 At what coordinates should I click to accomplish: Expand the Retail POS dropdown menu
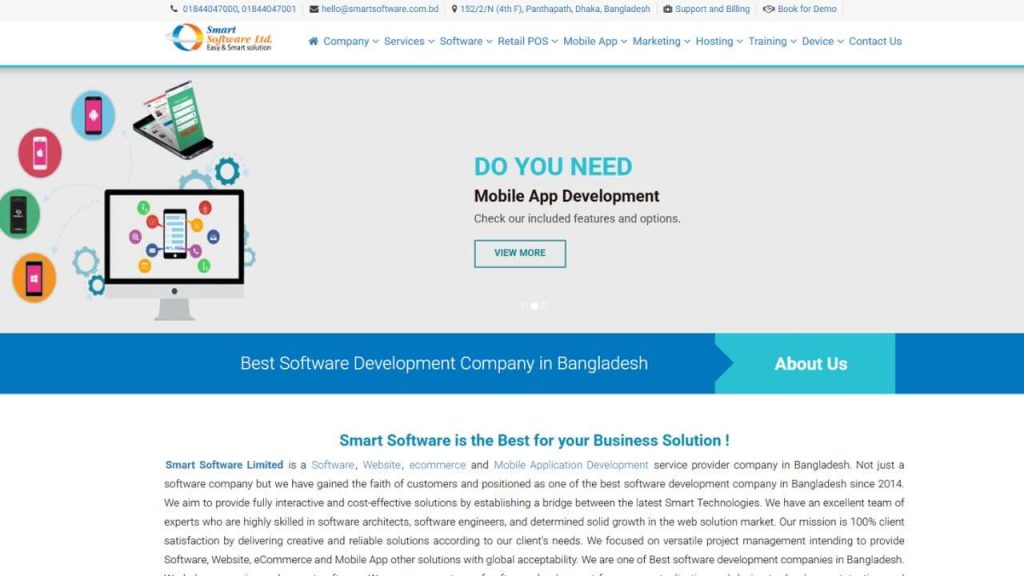(x=528, y=41)
